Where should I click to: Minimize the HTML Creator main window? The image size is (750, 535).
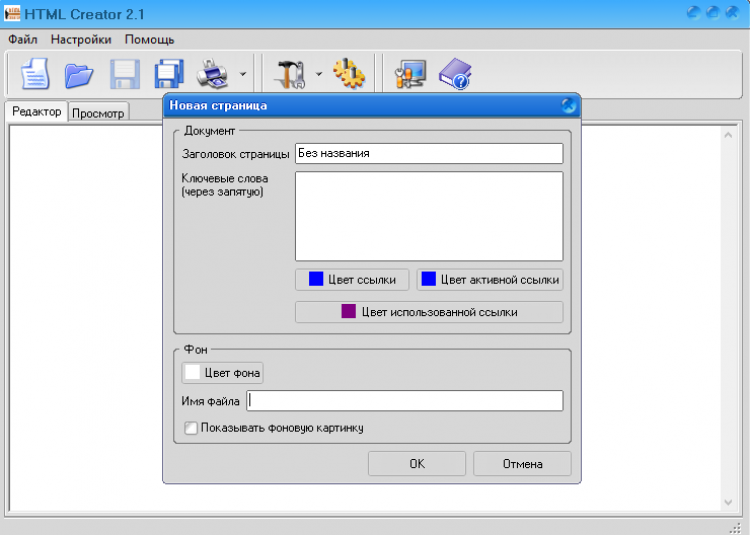pos(693,12)
